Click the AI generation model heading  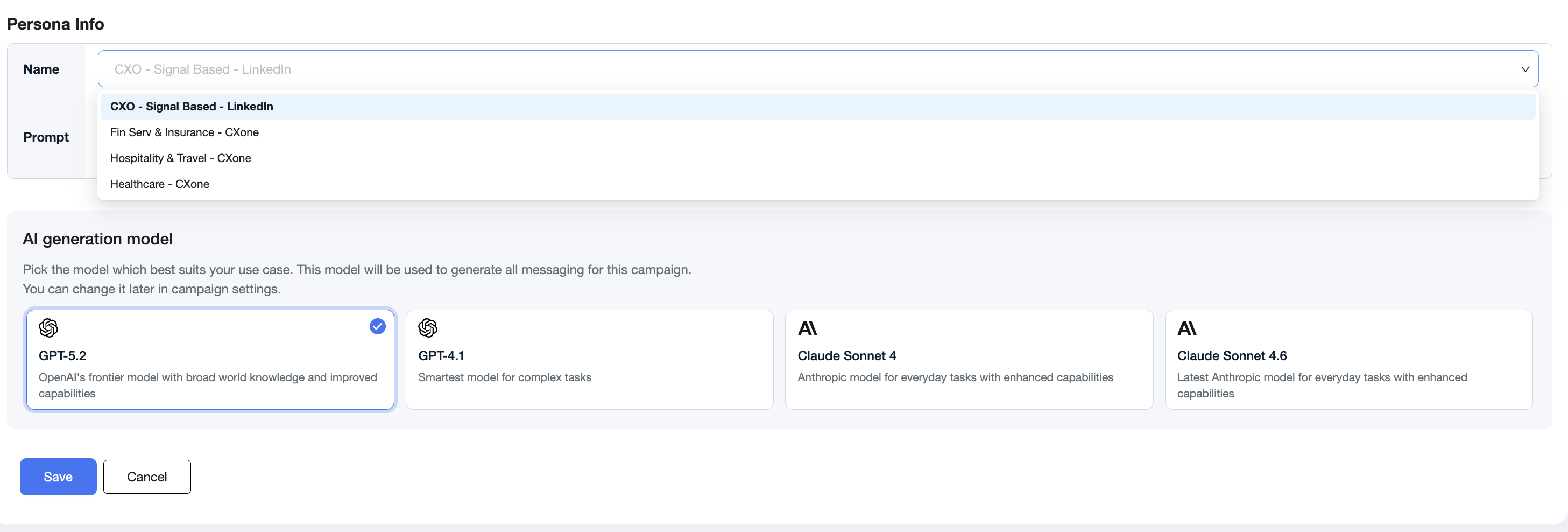point(98,239)
